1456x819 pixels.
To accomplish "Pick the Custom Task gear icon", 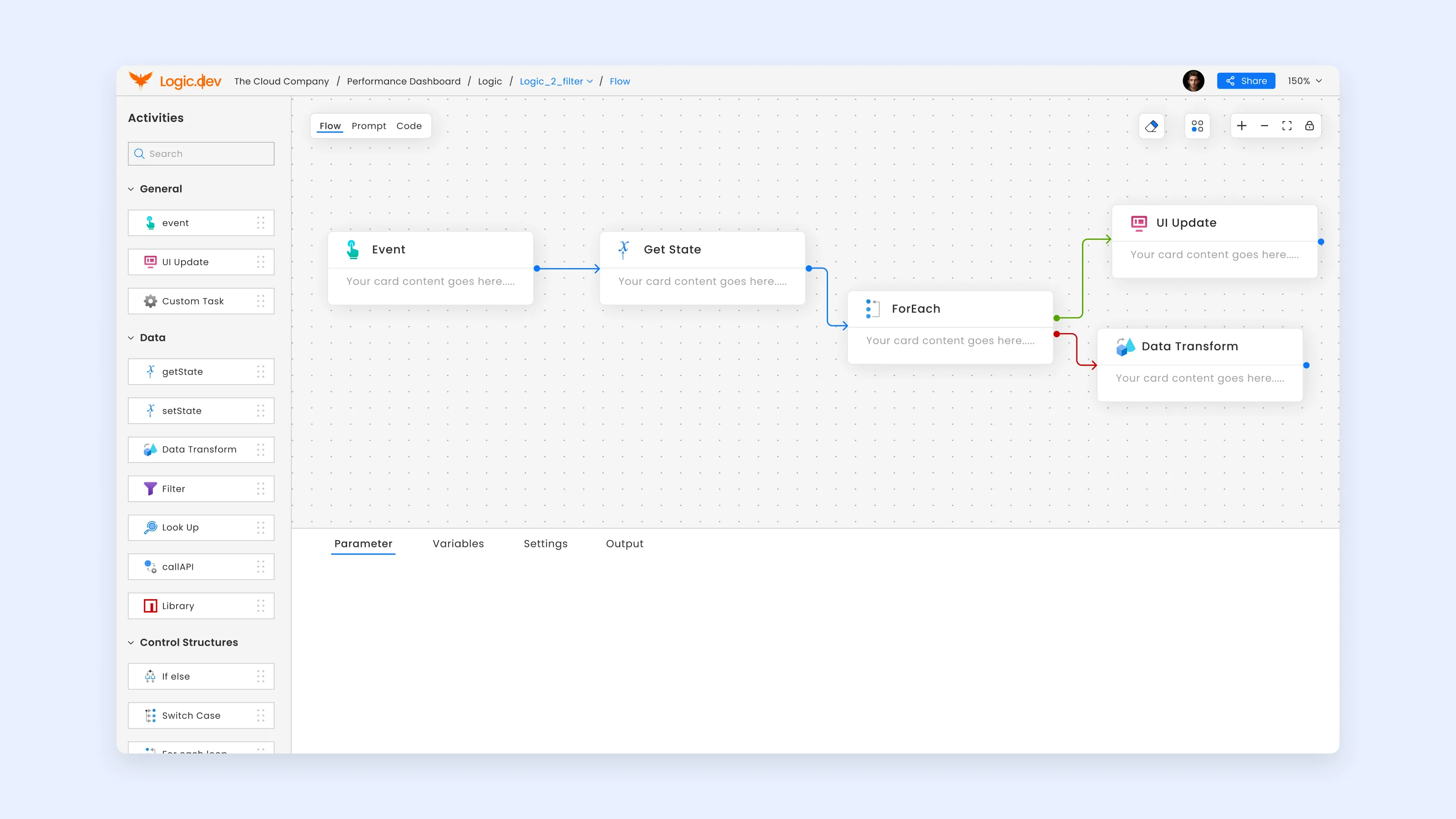I will 150,301.
